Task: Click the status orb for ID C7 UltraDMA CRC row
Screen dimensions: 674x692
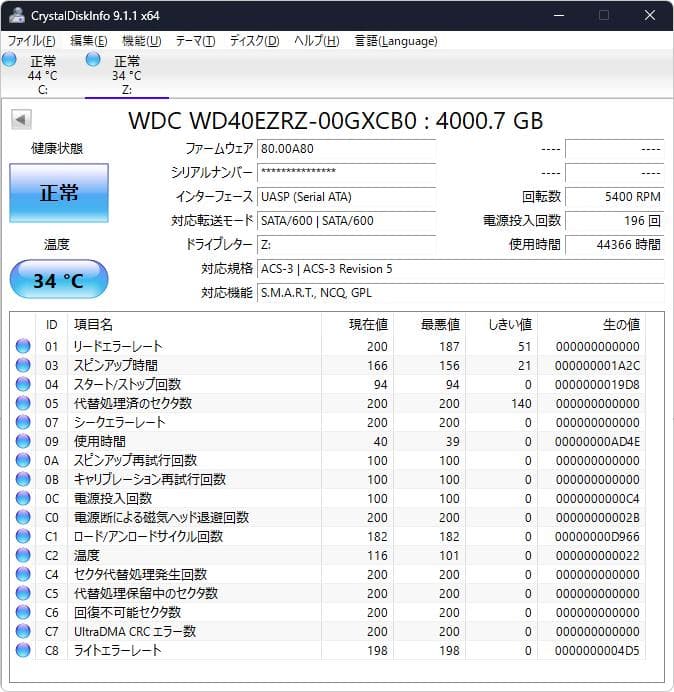Action: 23,631
